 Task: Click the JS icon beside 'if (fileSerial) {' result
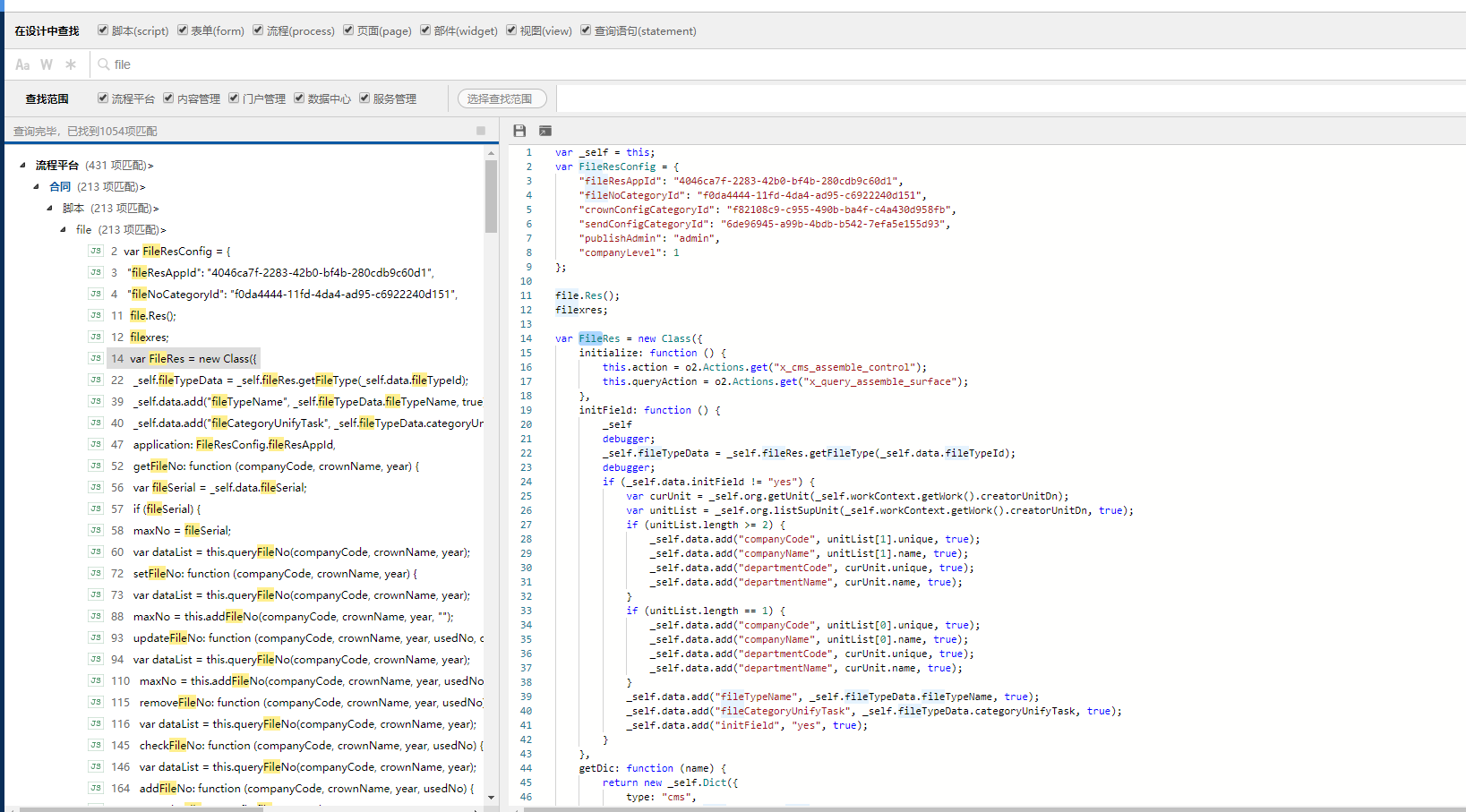[96, 509]
